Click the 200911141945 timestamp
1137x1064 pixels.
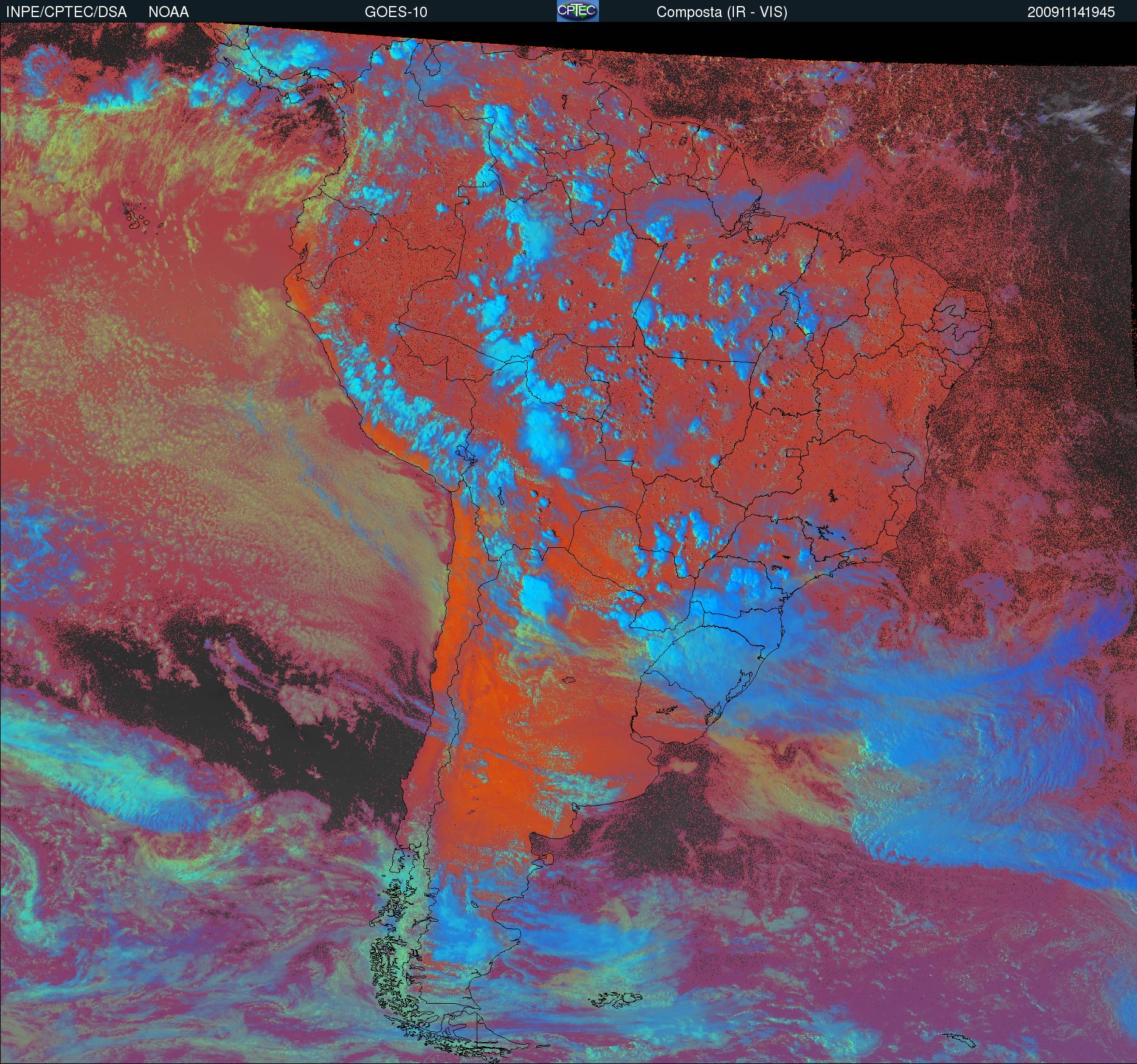1071,12
